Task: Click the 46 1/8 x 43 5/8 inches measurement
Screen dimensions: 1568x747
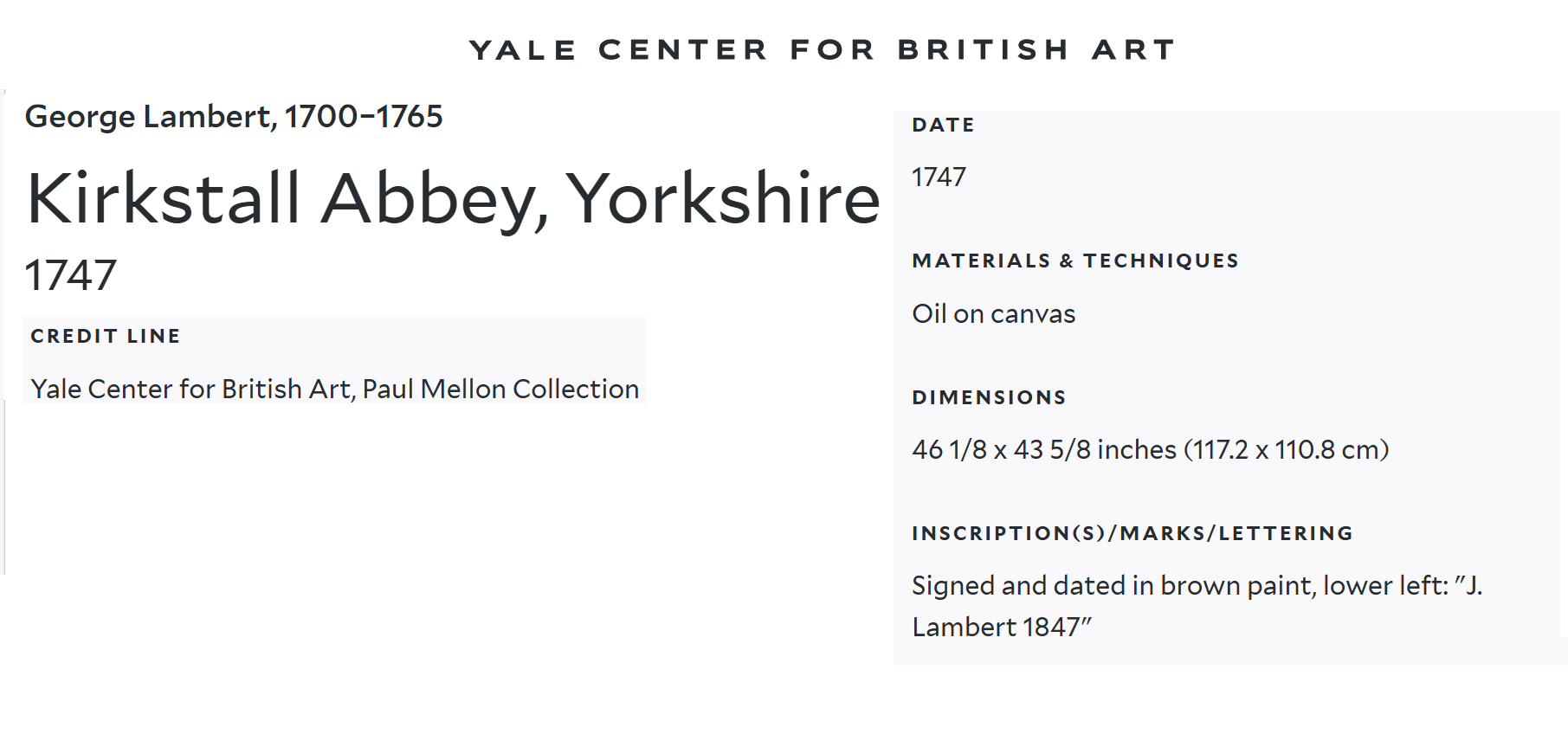Action: coord(1043,450)
